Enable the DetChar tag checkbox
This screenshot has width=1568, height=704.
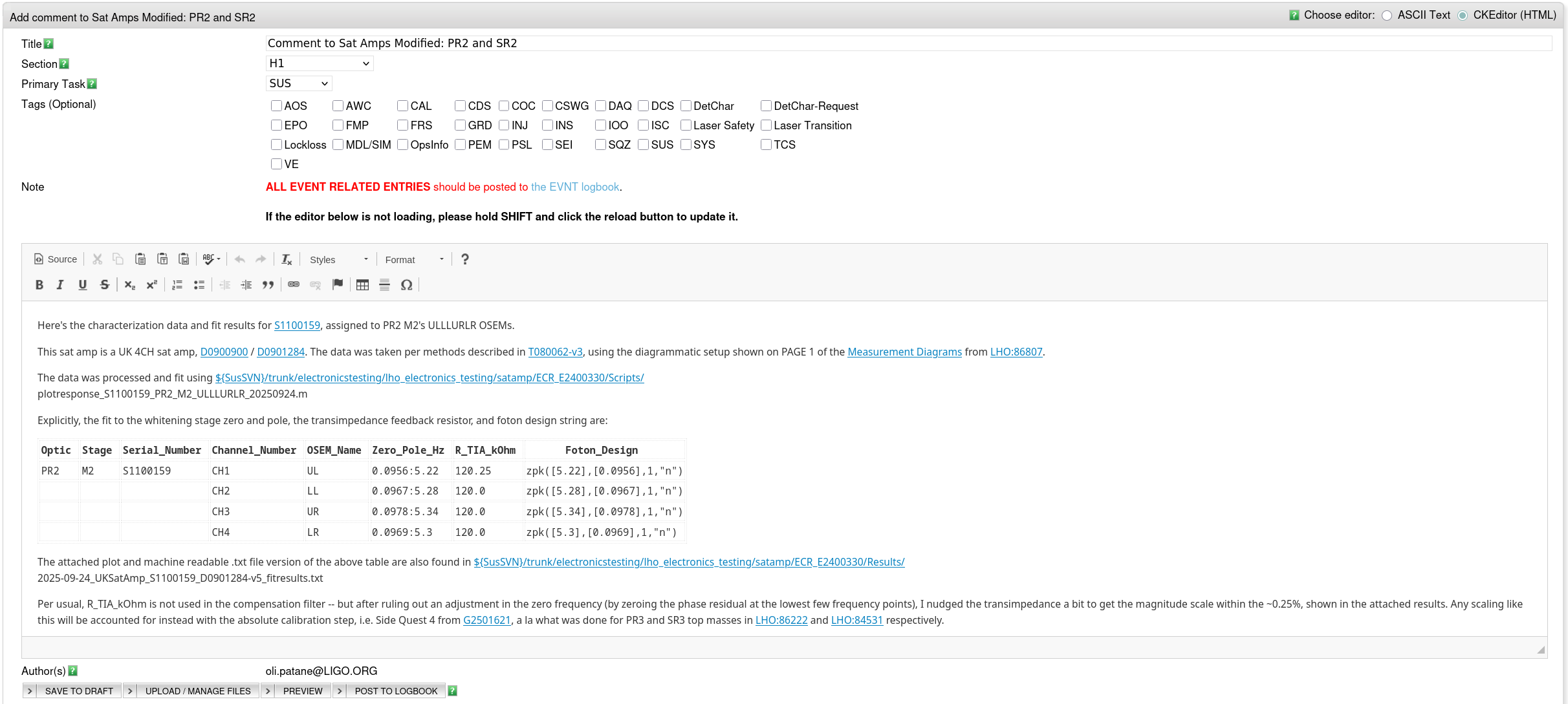pyautogui.click(x=686, y=106)
